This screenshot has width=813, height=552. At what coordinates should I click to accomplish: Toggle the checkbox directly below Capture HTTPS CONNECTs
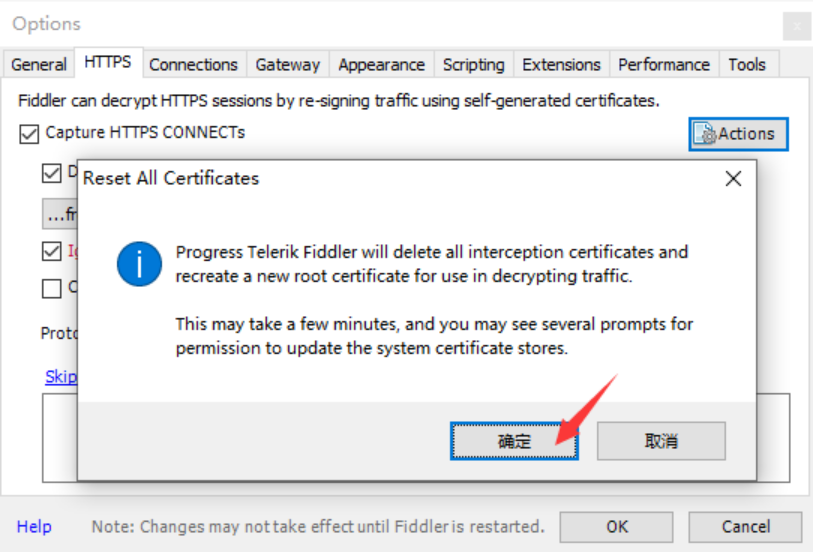coord(52,173)
